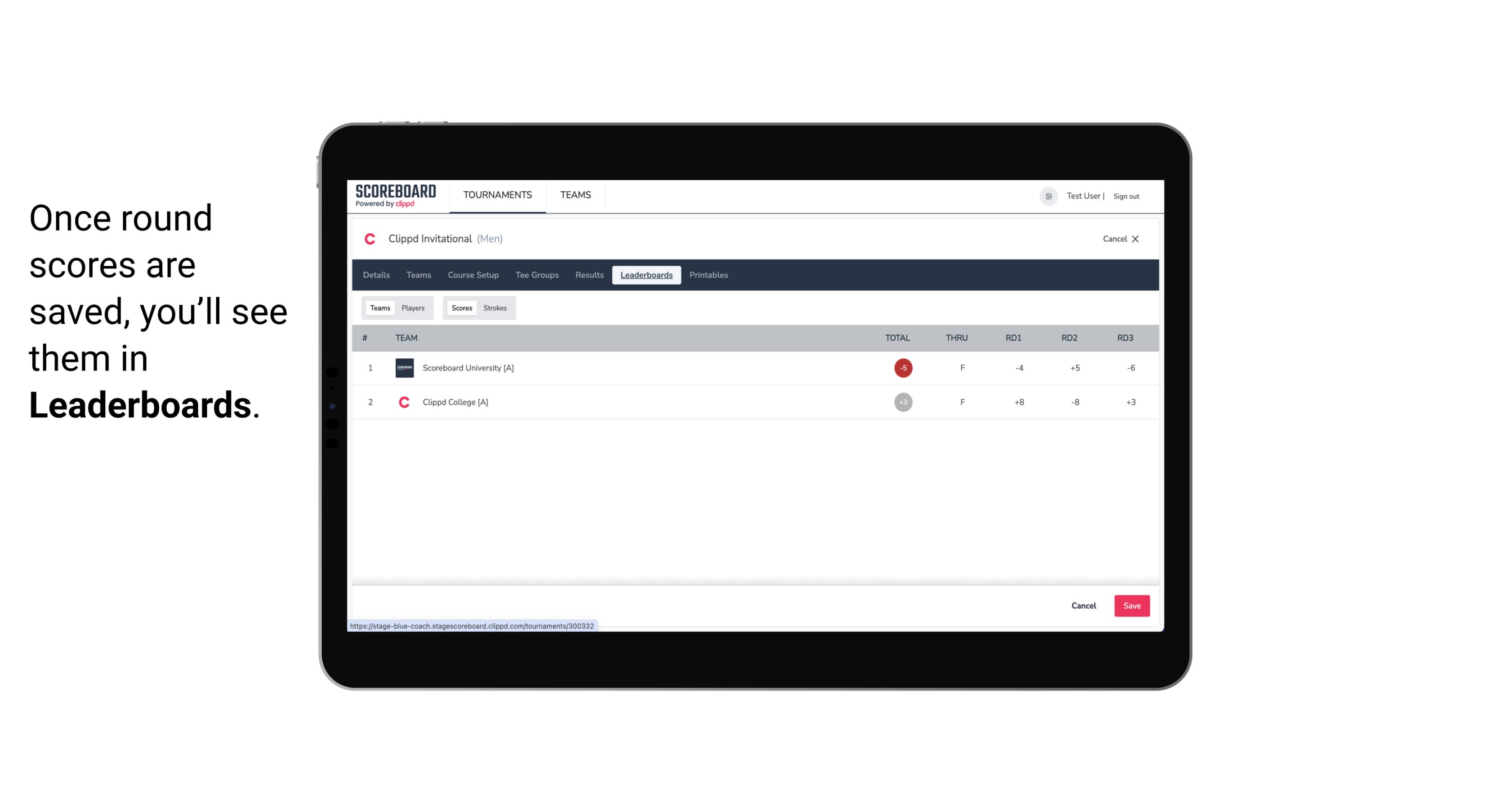Click the Save button
Screen dimensions: 1509x812
(1131, 605)
